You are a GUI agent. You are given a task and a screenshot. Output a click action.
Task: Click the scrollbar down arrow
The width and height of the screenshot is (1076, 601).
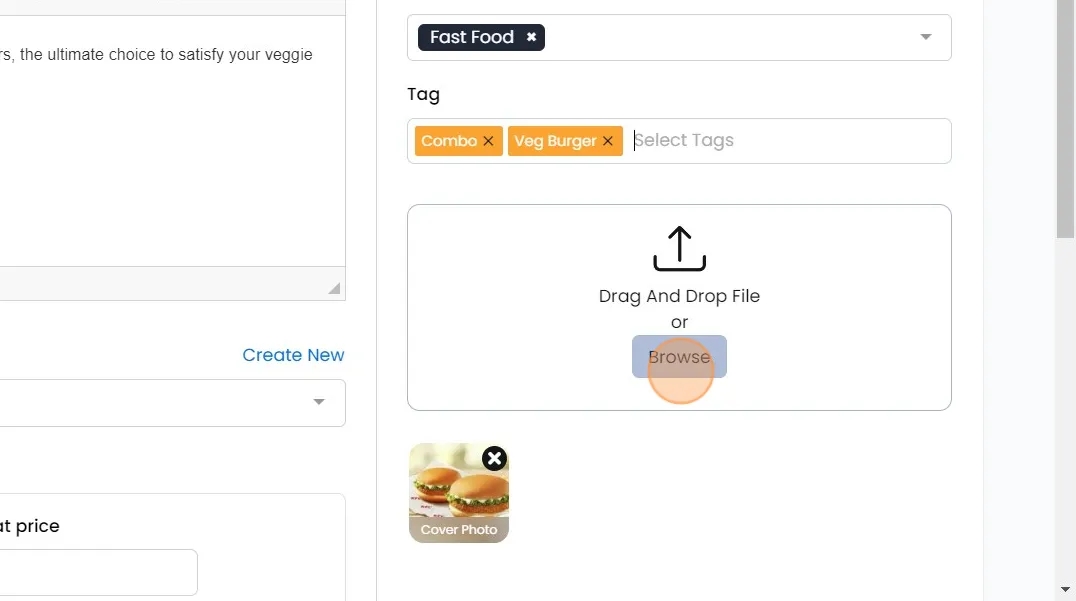click(x=1066, y=589)
